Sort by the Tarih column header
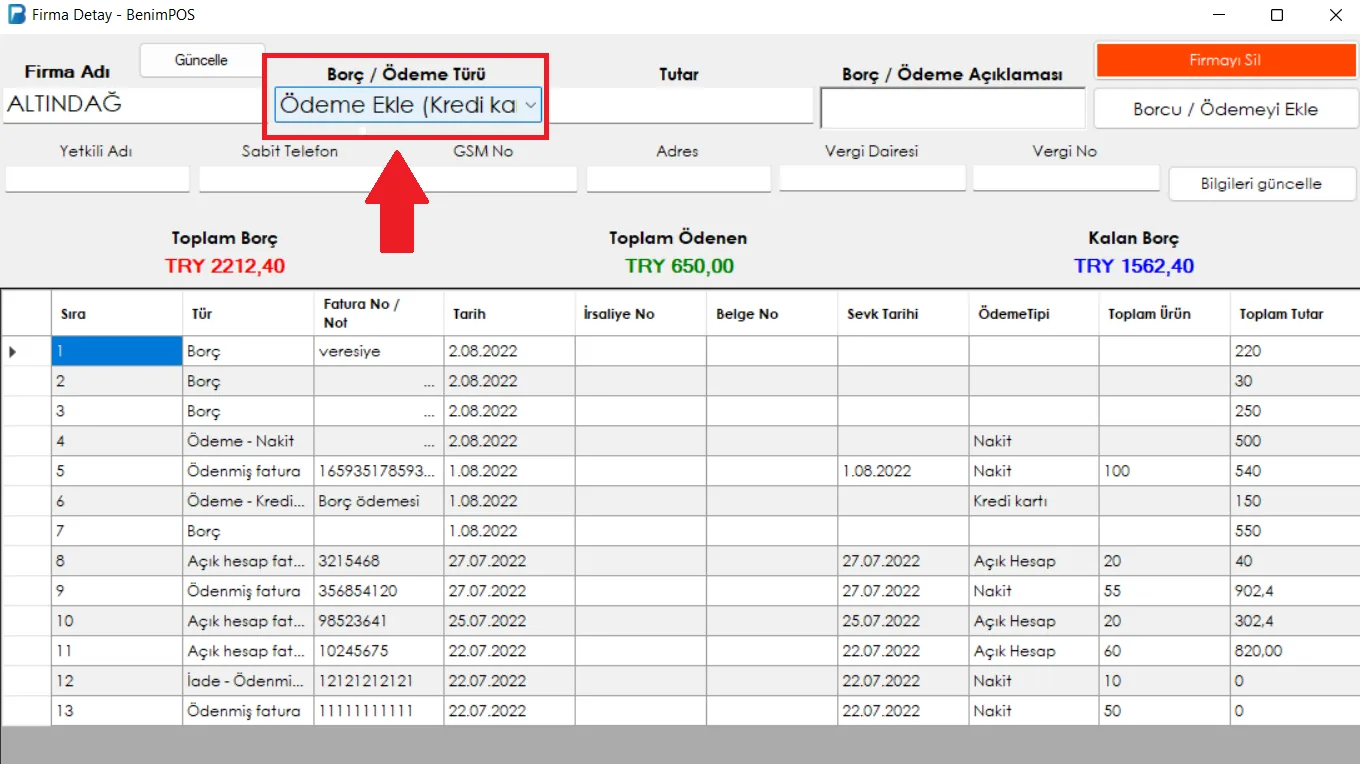Image resolution: width=1360 pixels, height=764 pixels. [509, 314]
